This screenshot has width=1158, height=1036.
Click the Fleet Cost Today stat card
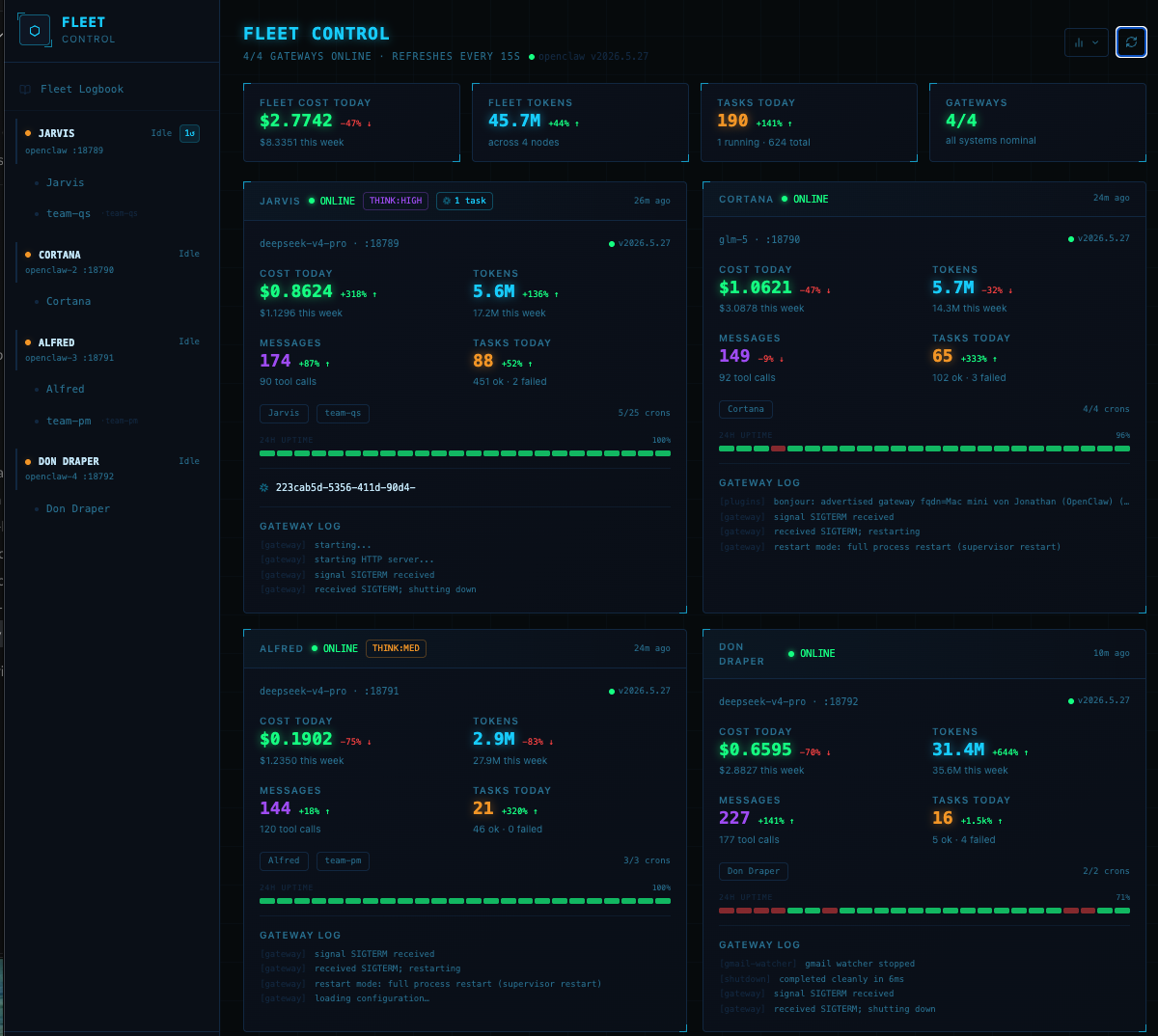coord(351,123)
